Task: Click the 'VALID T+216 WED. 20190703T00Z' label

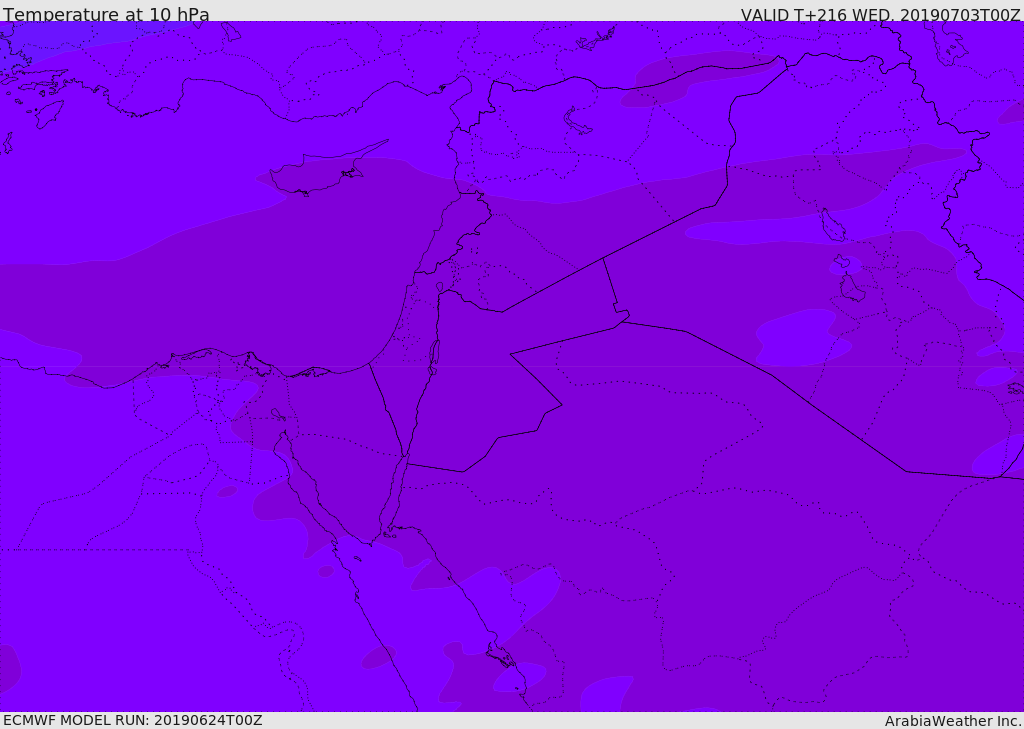Action: (x=880, y=15)
